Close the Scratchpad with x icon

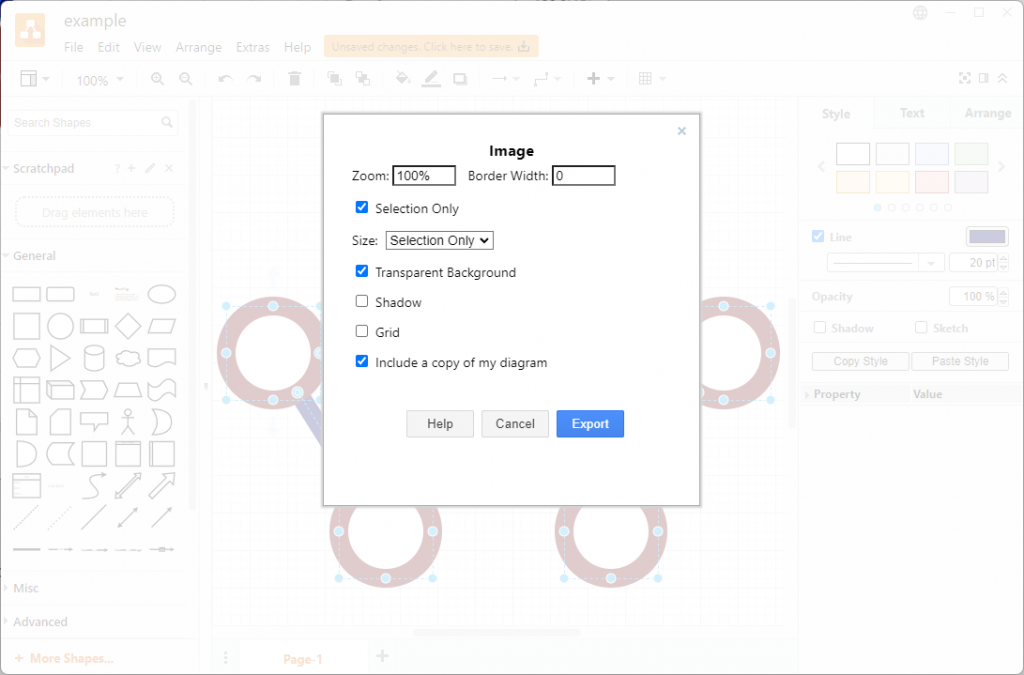[169, 168]
